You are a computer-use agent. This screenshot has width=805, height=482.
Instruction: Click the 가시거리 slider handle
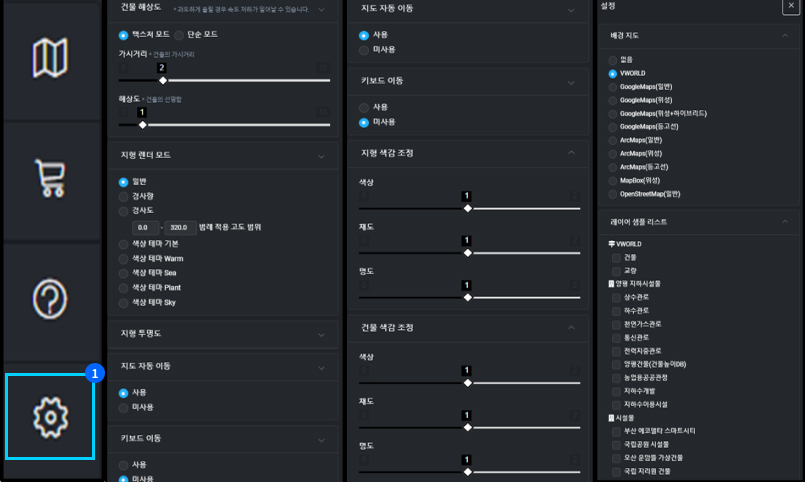click(162, 80)
